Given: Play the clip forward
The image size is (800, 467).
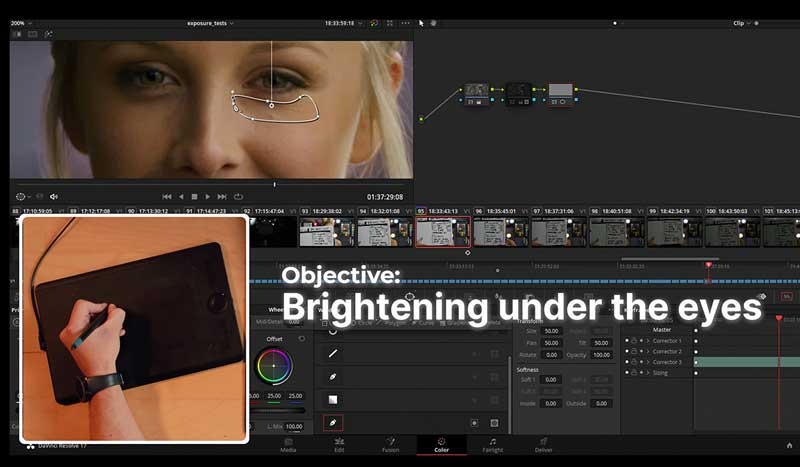Looking at the screenshot, I should point(208,196).
